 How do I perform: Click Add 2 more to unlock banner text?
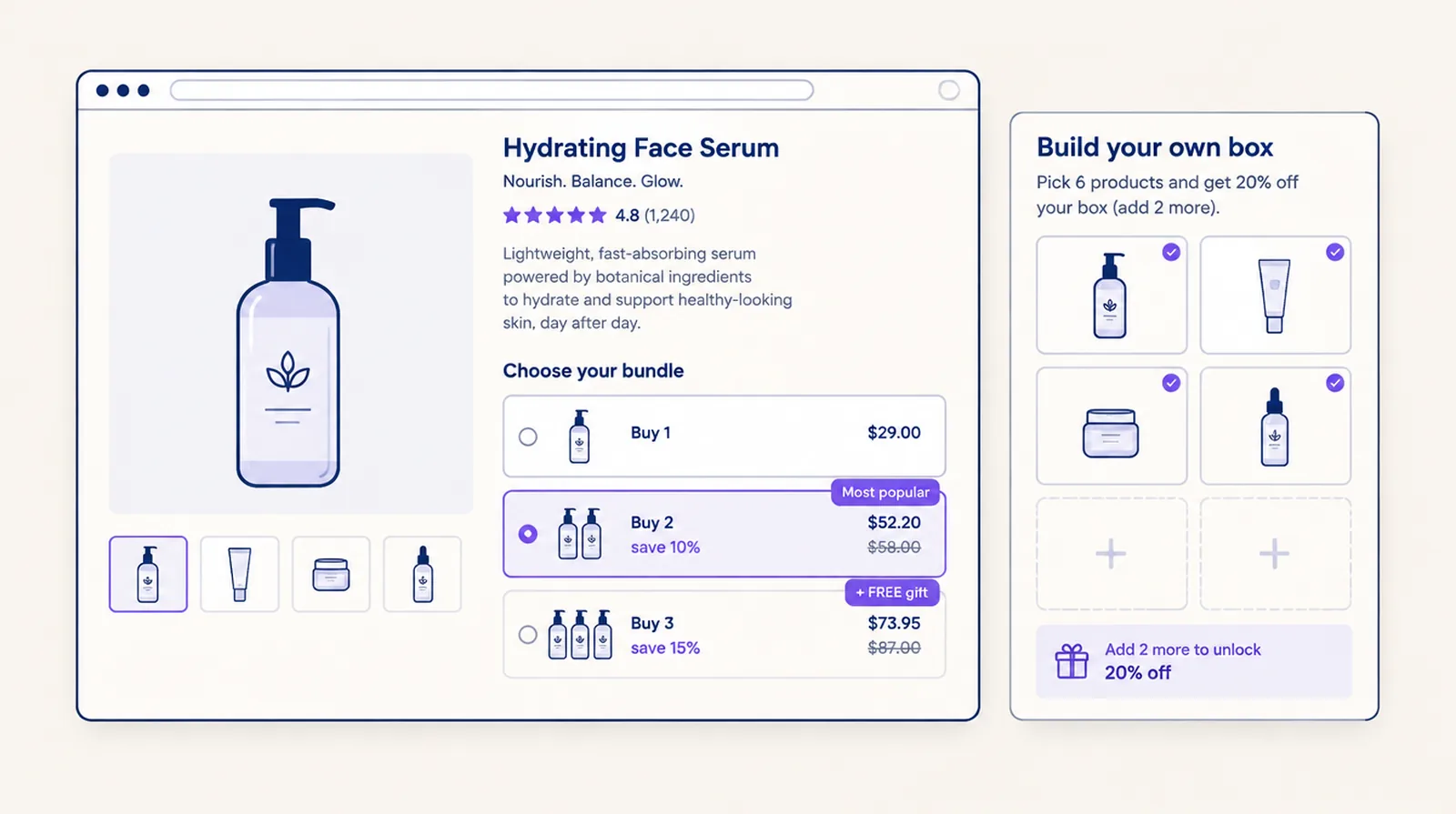tap(1183, 649)
